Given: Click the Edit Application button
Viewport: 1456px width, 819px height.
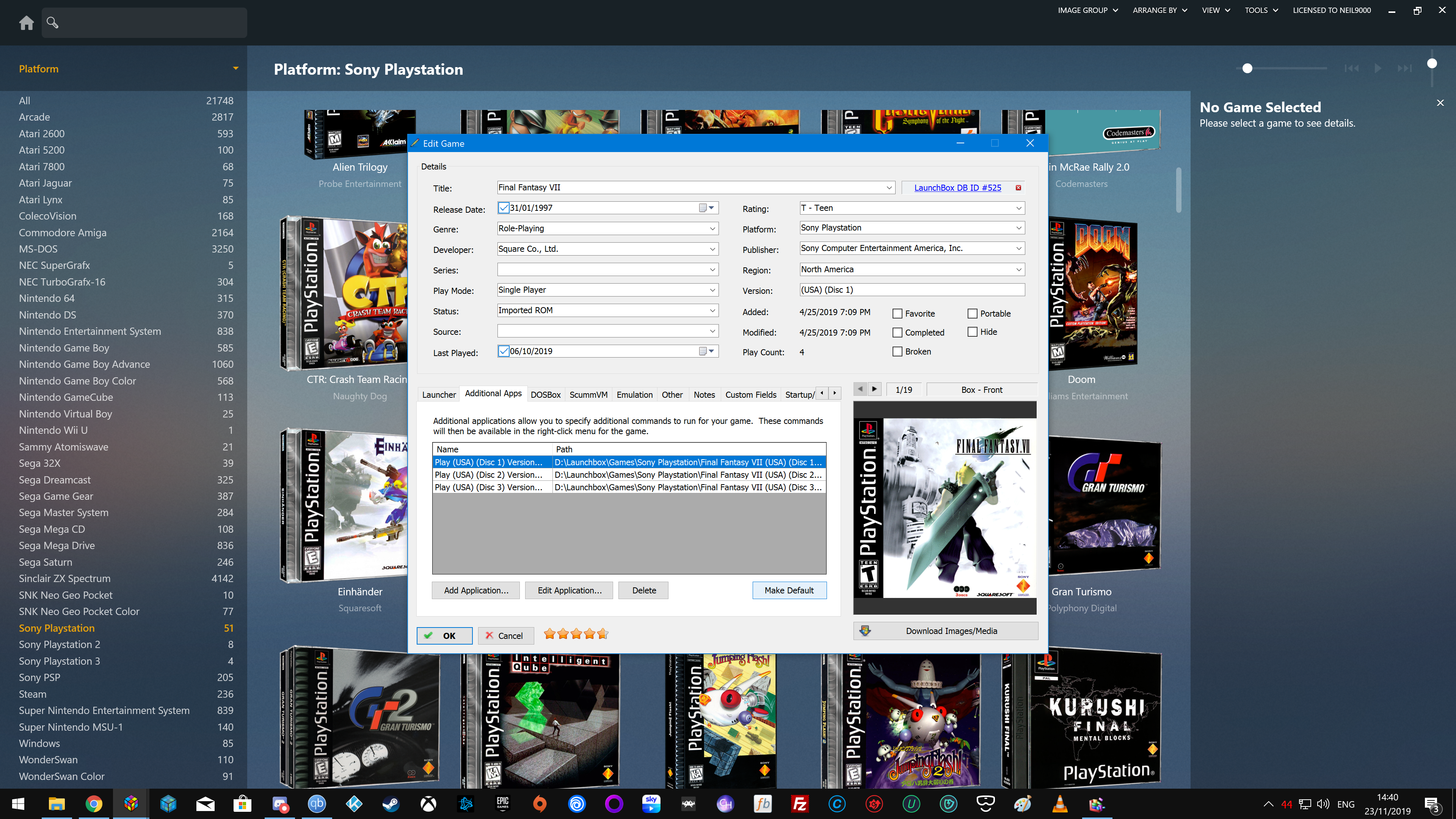Looking at the screenshot, I should point(569,590).
